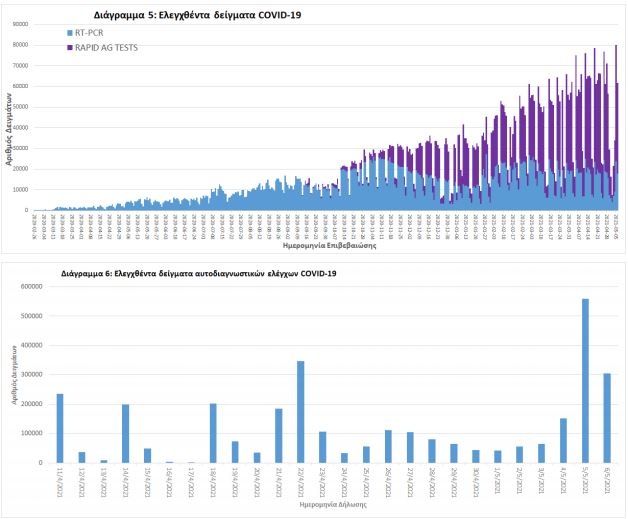Click the bar for 21/4/2021
The width and height of the screenshot is (628, 519).
[x=278, y=435]
